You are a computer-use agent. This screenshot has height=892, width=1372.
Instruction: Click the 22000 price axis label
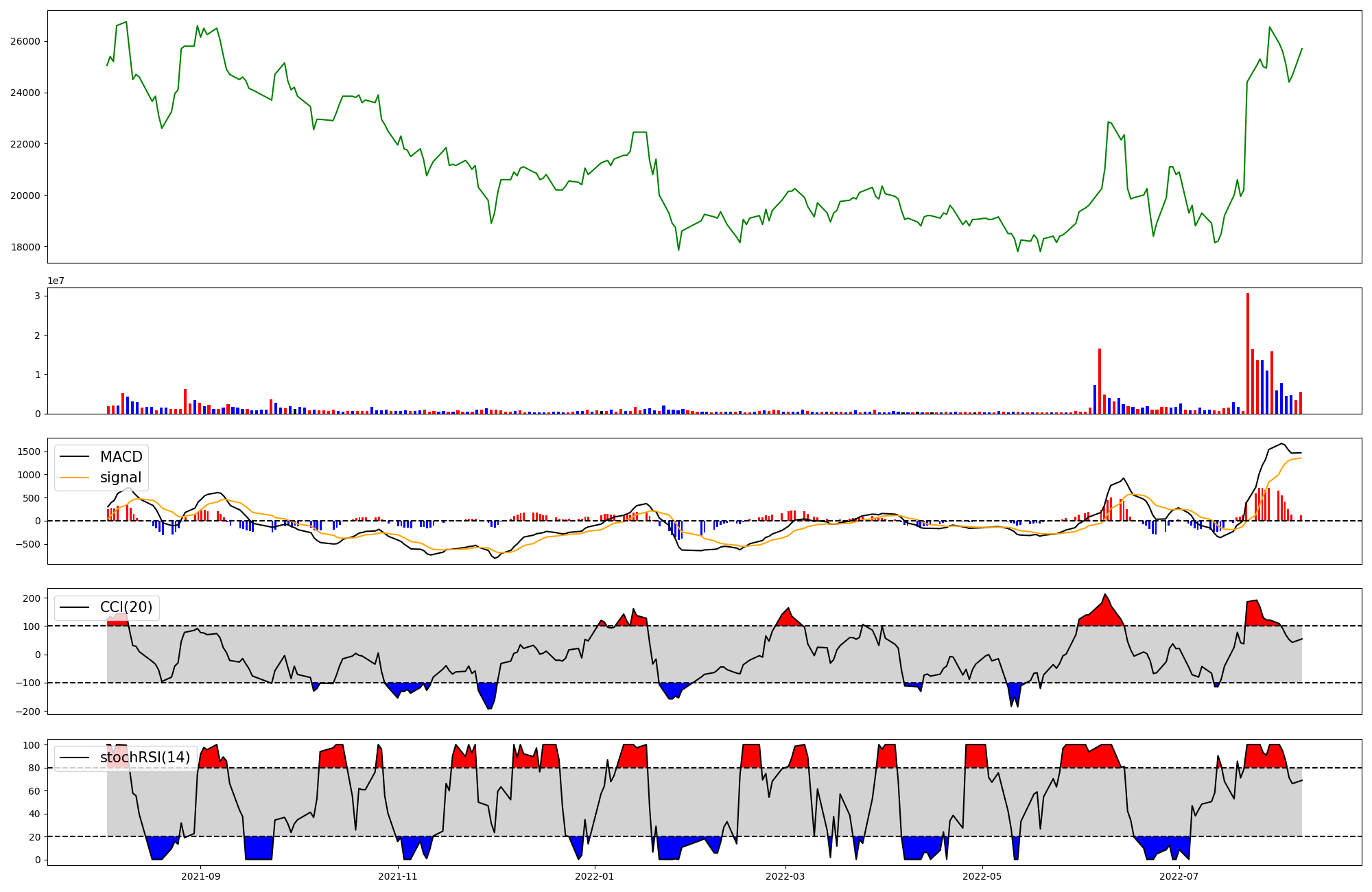(25, 144)
